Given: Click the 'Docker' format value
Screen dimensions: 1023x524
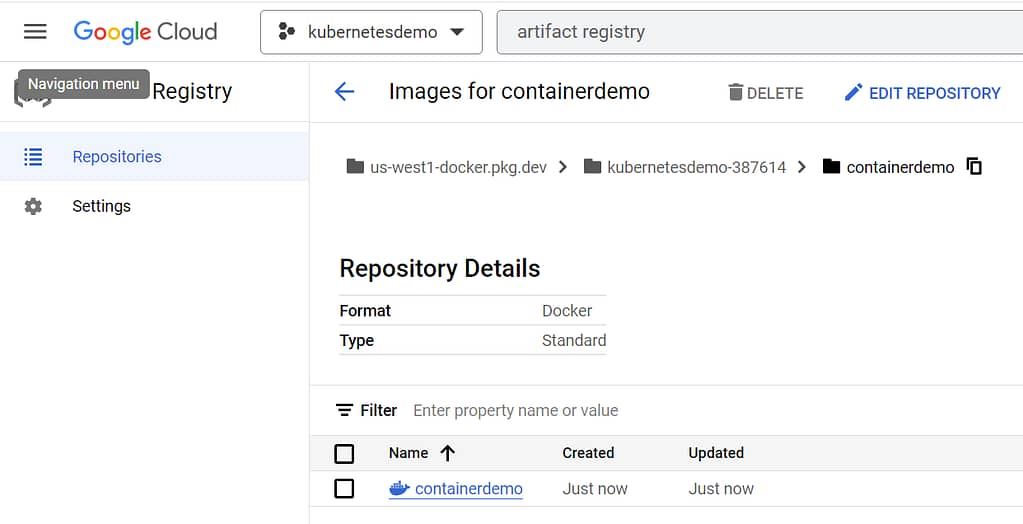Looking at the screenshot, I should click(567, 311).
